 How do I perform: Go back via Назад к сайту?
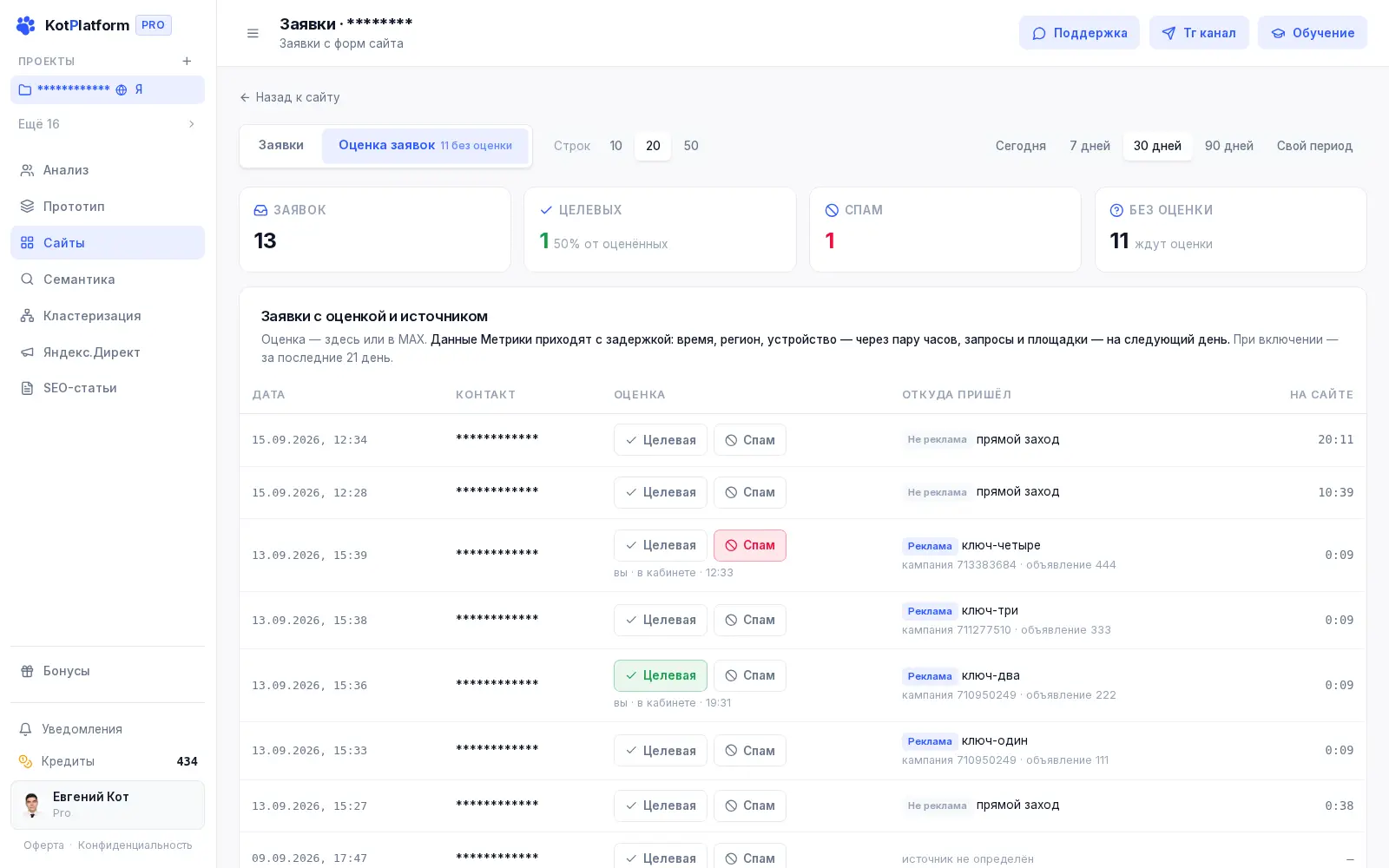(290, 97)
